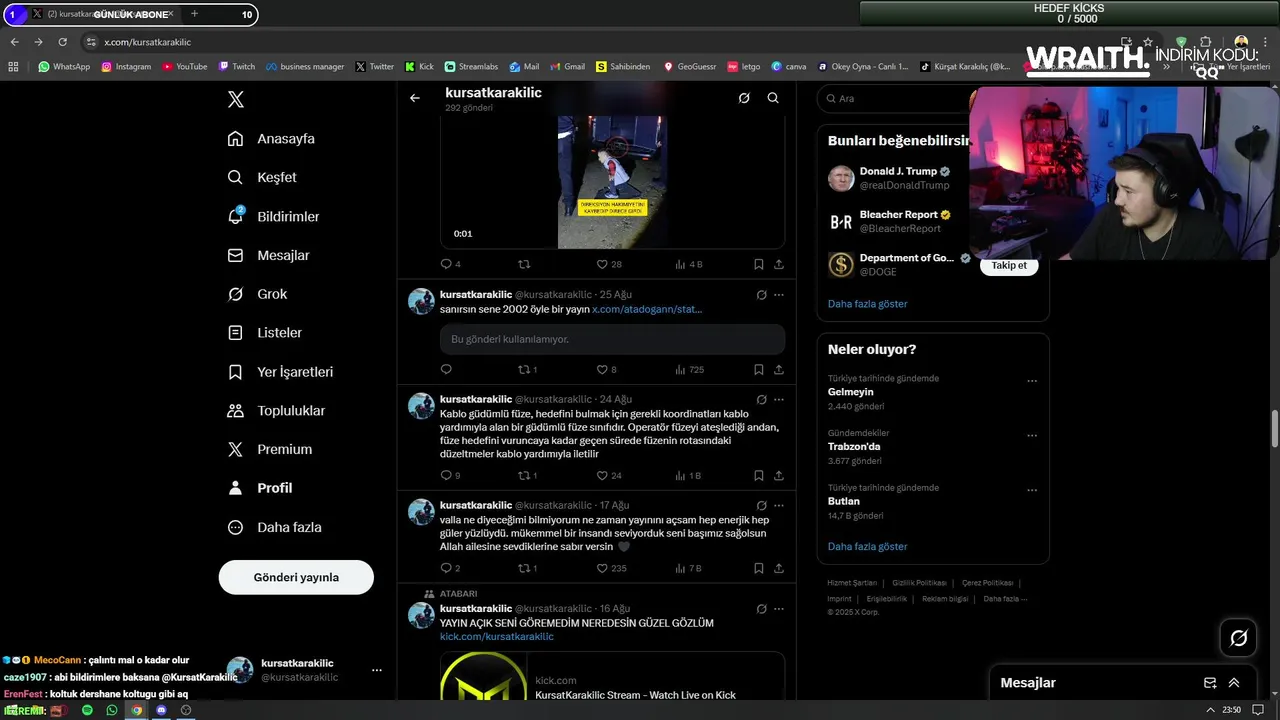Like the 25 Ağu post
This screenshot has width=1280, height=720.
pos(606,369)
